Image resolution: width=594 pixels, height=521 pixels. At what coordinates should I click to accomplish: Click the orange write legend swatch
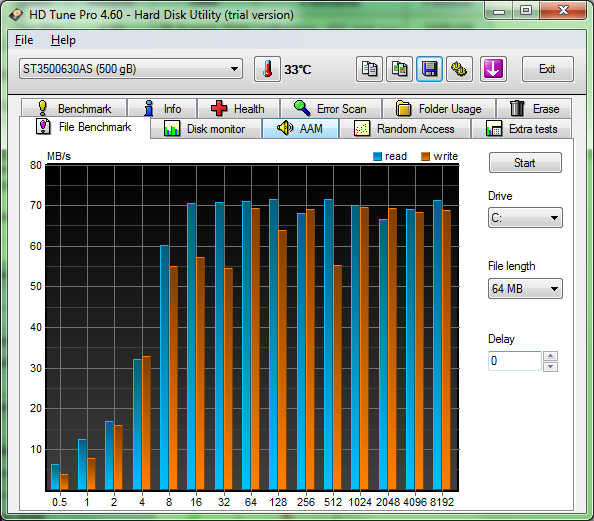tap(425, 156)
